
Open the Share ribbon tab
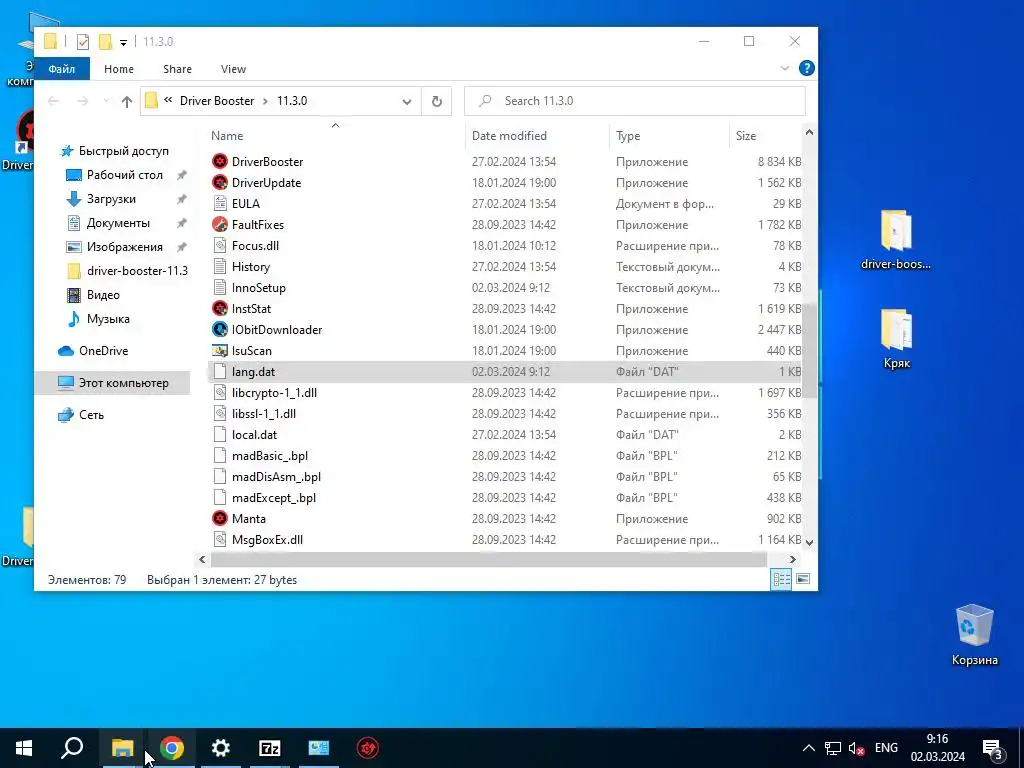(178, 69)
